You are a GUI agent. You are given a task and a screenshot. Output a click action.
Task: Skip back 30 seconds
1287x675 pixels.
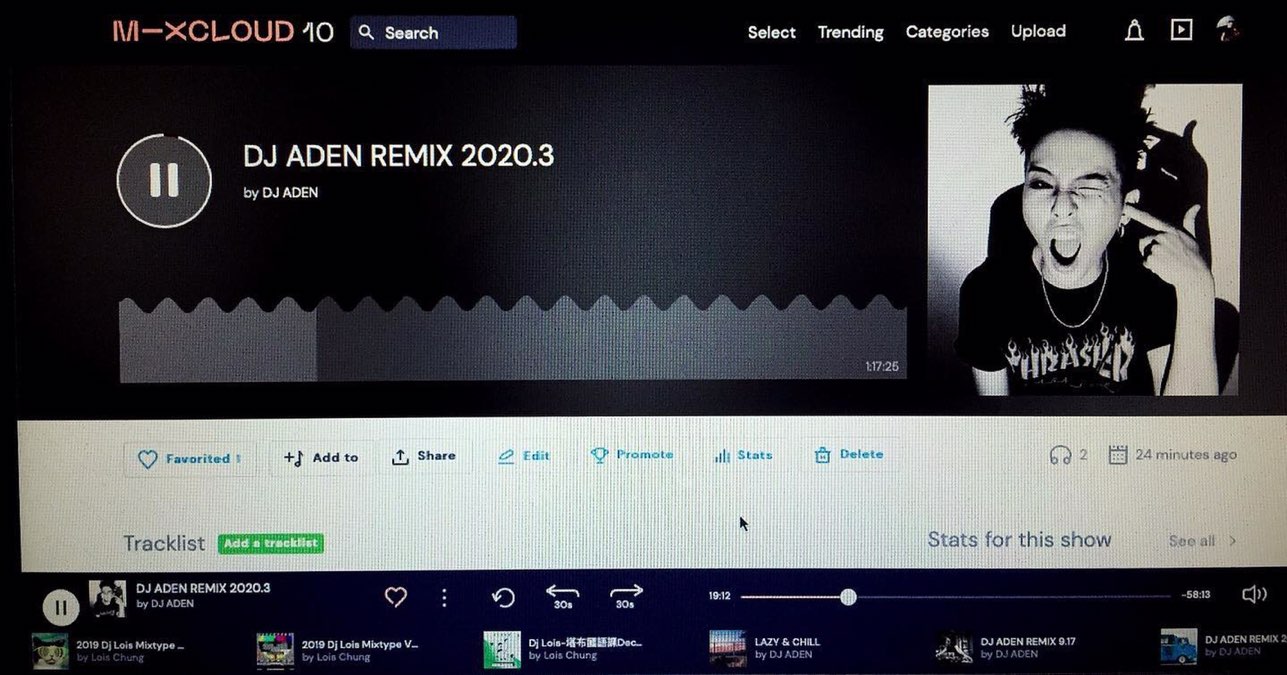[563, 596]
